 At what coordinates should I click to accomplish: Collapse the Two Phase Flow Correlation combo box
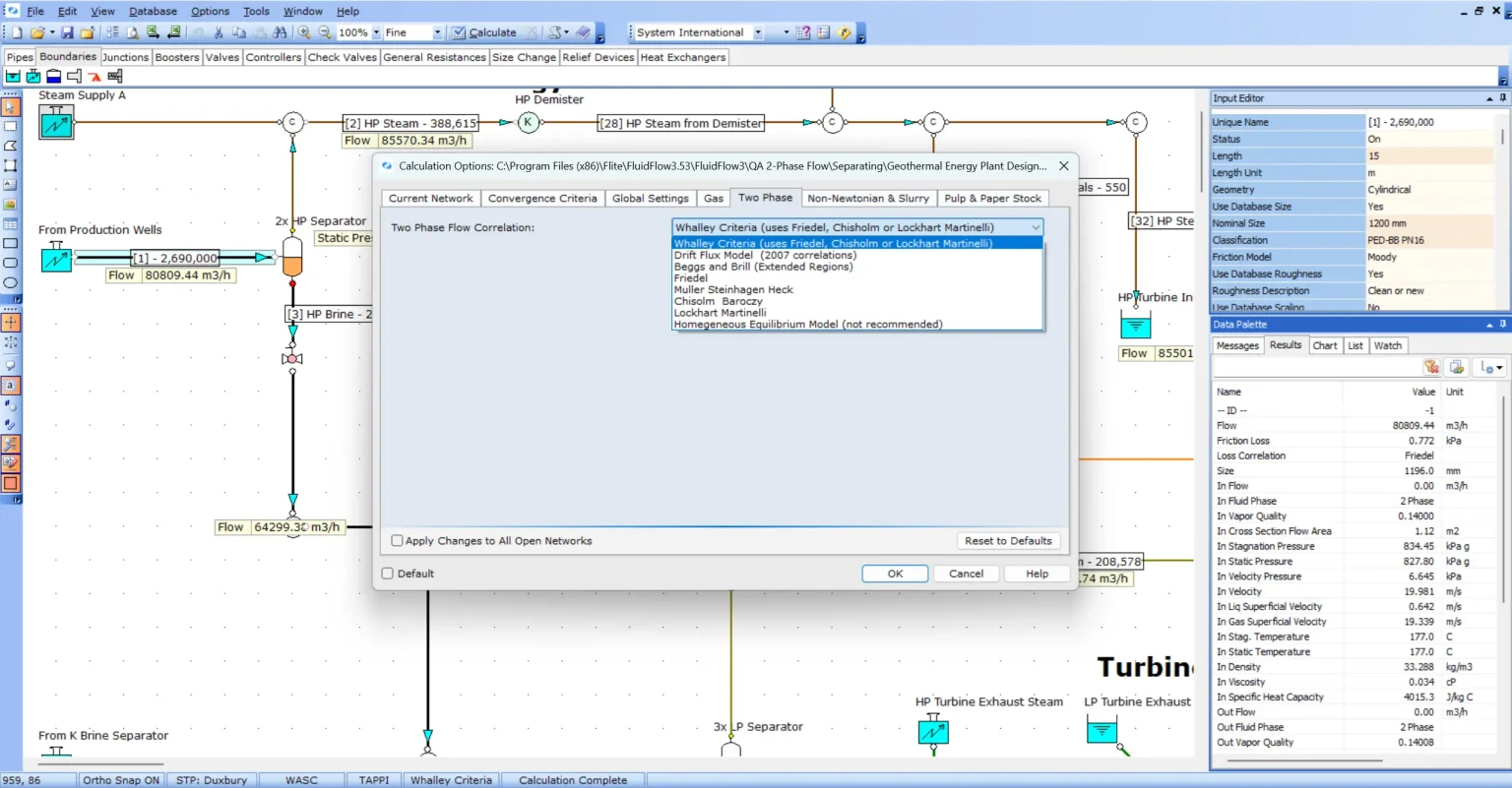click(1035, 227)
